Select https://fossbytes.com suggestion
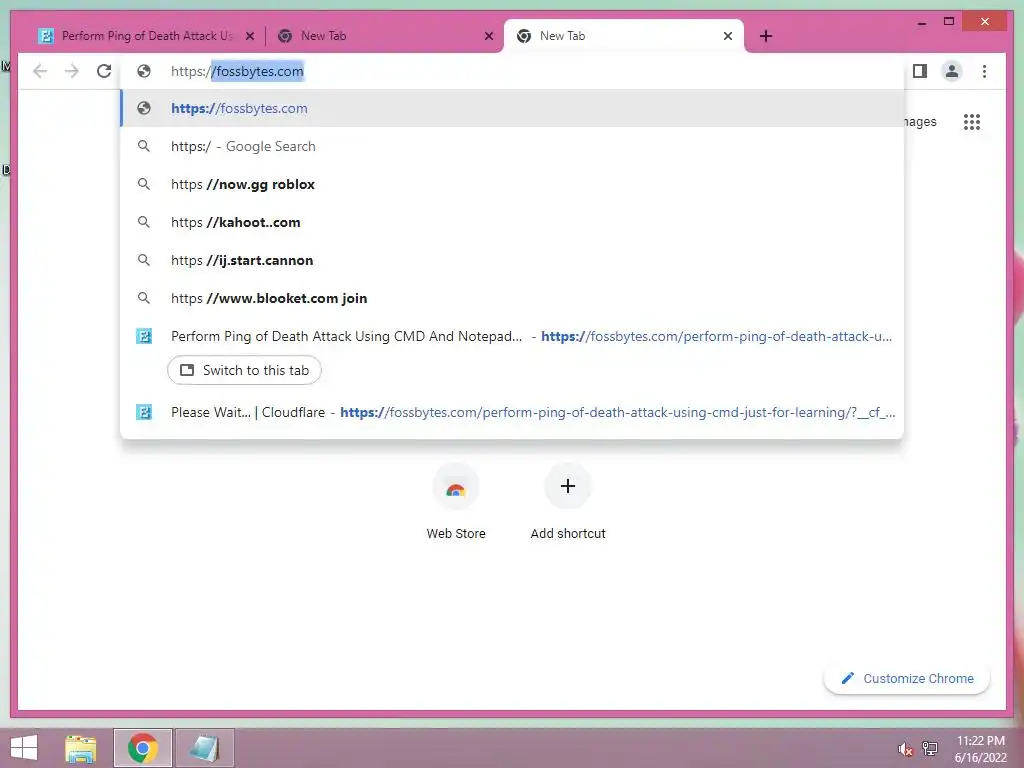The image size is (1024, 768). (512, 108)
